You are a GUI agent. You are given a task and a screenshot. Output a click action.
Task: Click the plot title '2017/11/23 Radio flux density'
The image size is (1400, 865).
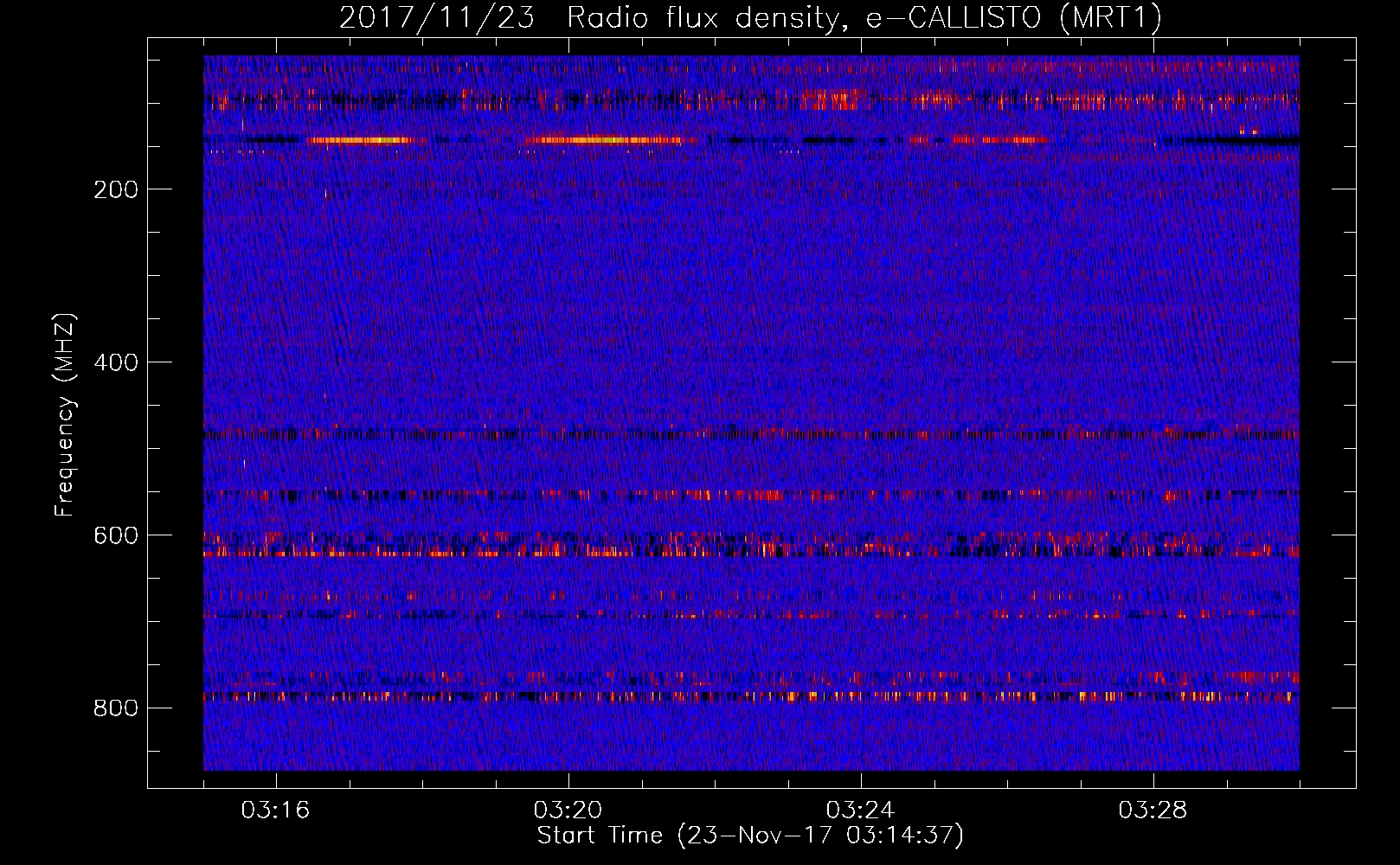pos(750,18)
